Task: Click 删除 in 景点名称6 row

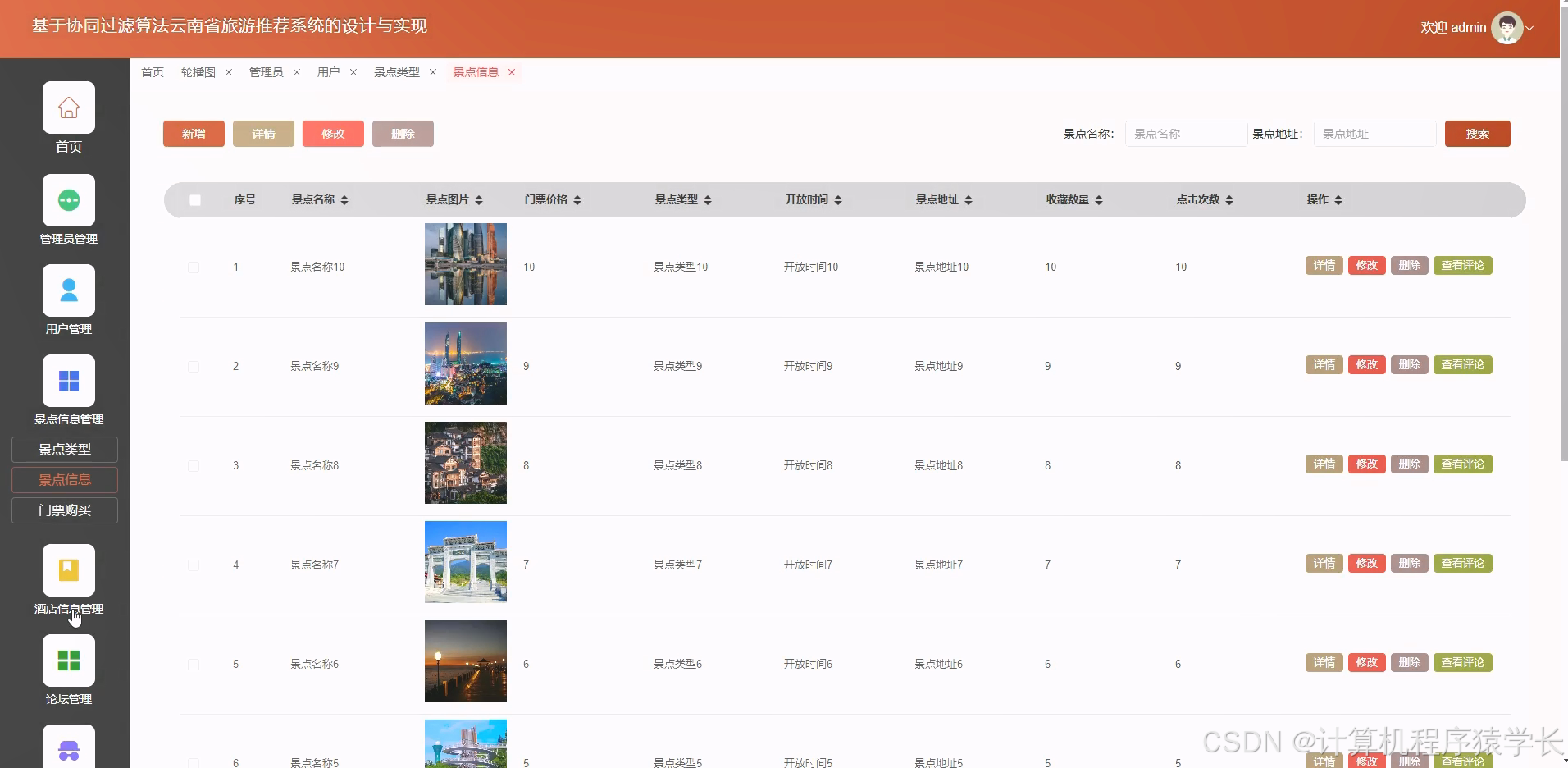Action: (1410, 663)
